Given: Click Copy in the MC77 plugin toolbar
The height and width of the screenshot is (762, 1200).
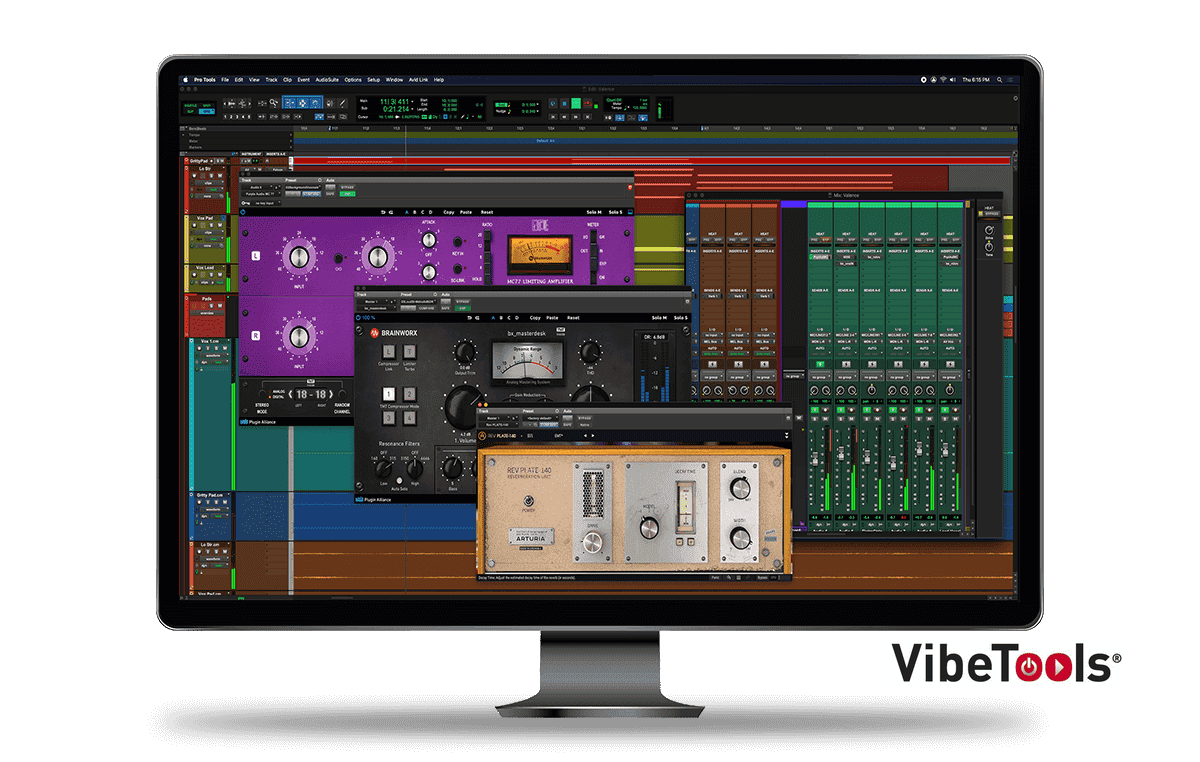Looking at the screenshot, I should (449, 212).
